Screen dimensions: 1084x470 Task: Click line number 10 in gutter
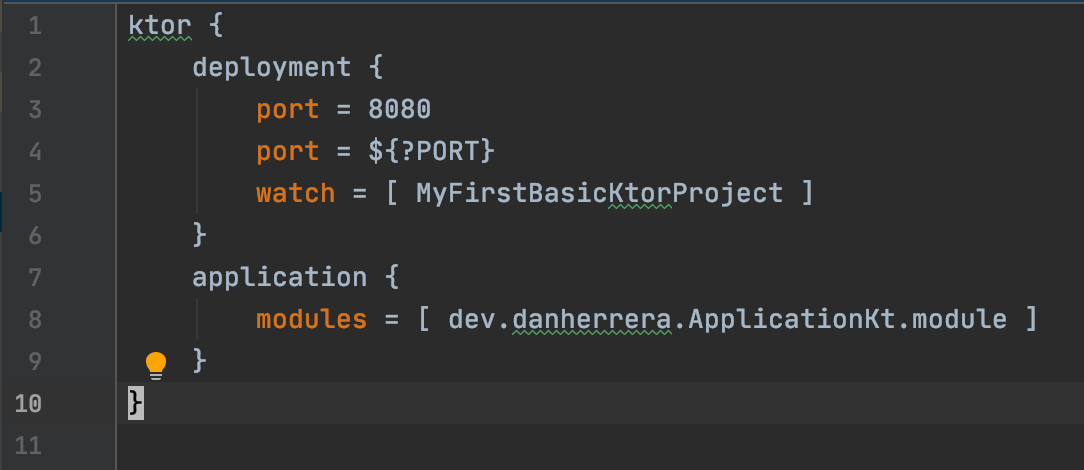click(28, 403)
